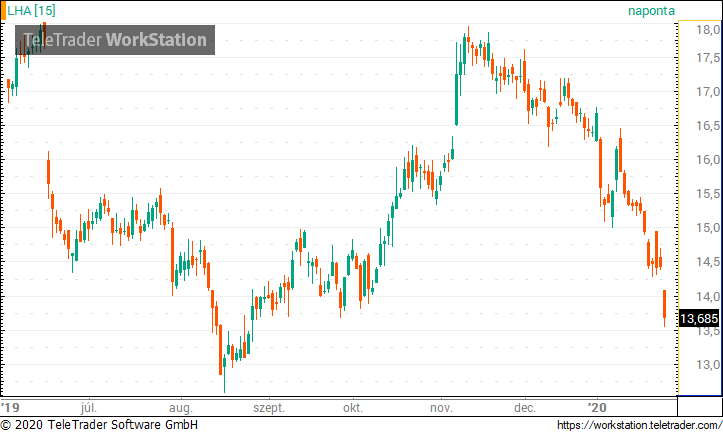Viewport: 723px width, 434px height.
Task: Click the nov. month marker
Action: [441, 408]
